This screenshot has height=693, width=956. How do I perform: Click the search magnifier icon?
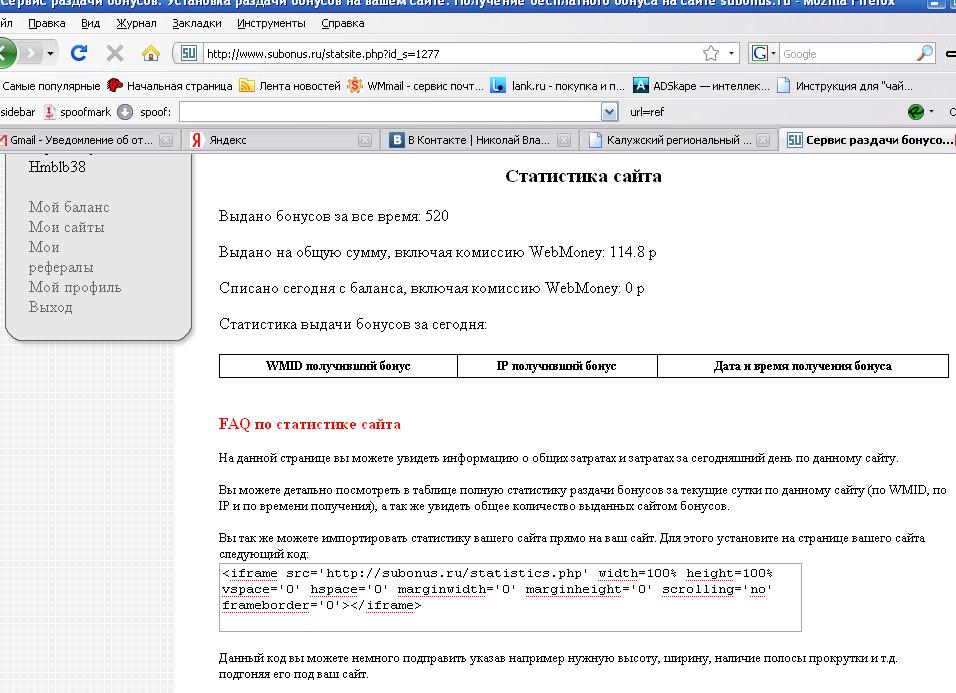click(x=925, y=53)
